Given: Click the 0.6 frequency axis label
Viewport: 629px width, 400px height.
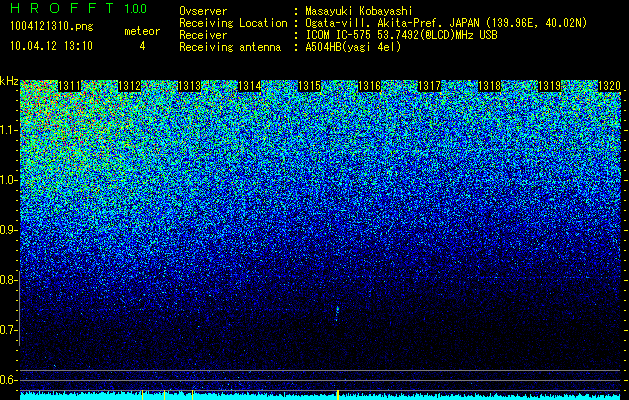Looking at the screenshot, I should click(x=8, y=380).
